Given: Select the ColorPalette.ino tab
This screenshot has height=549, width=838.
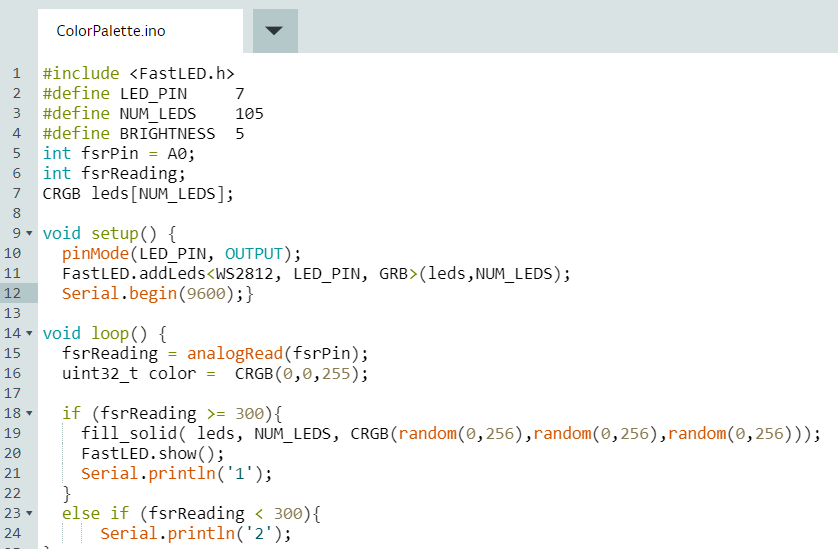Looking at the screenshot, I should point(140,31).
